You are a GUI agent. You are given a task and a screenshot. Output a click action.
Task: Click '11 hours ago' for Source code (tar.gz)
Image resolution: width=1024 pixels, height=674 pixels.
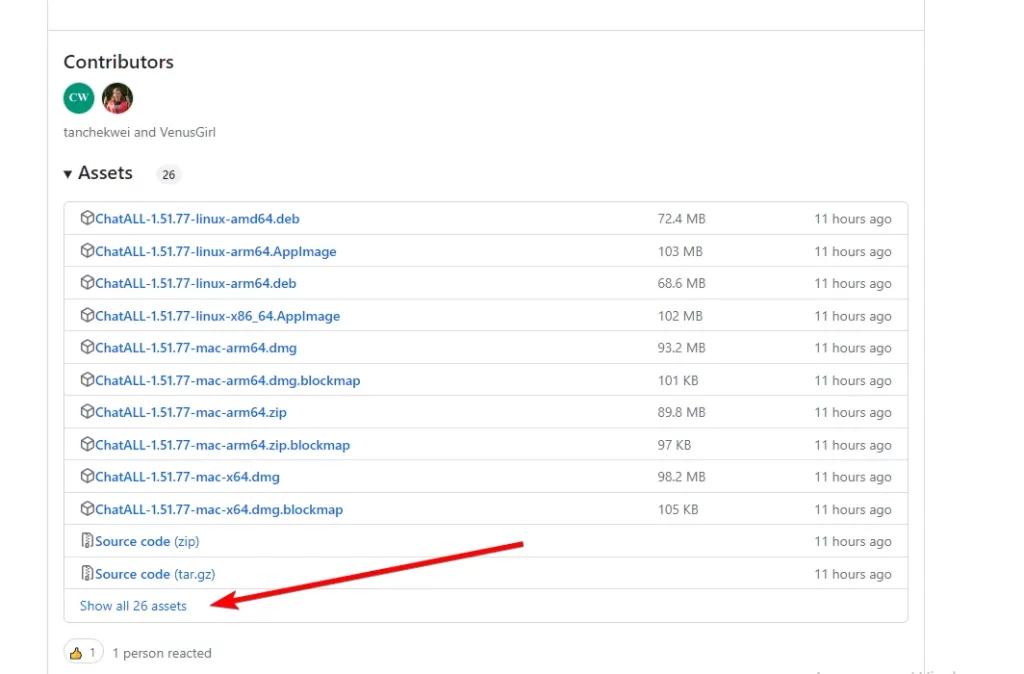coord(852,575)
